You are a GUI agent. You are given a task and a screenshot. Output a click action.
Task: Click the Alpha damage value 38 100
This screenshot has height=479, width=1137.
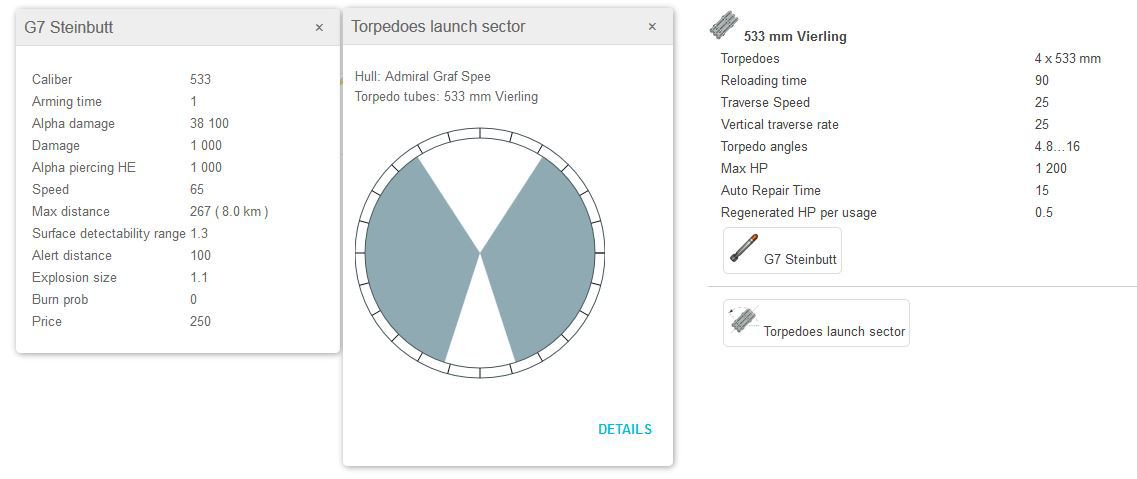(x=209, y=124)
